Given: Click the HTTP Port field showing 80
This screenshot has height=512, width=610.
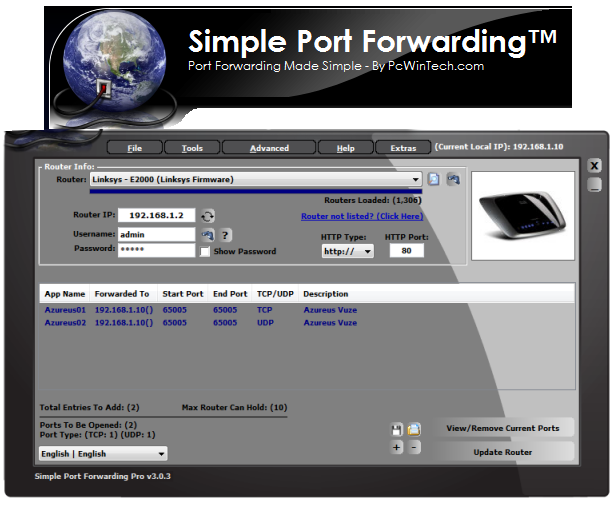Looking at the screenshot, I should pyautogui.click(x=407, y=251).
